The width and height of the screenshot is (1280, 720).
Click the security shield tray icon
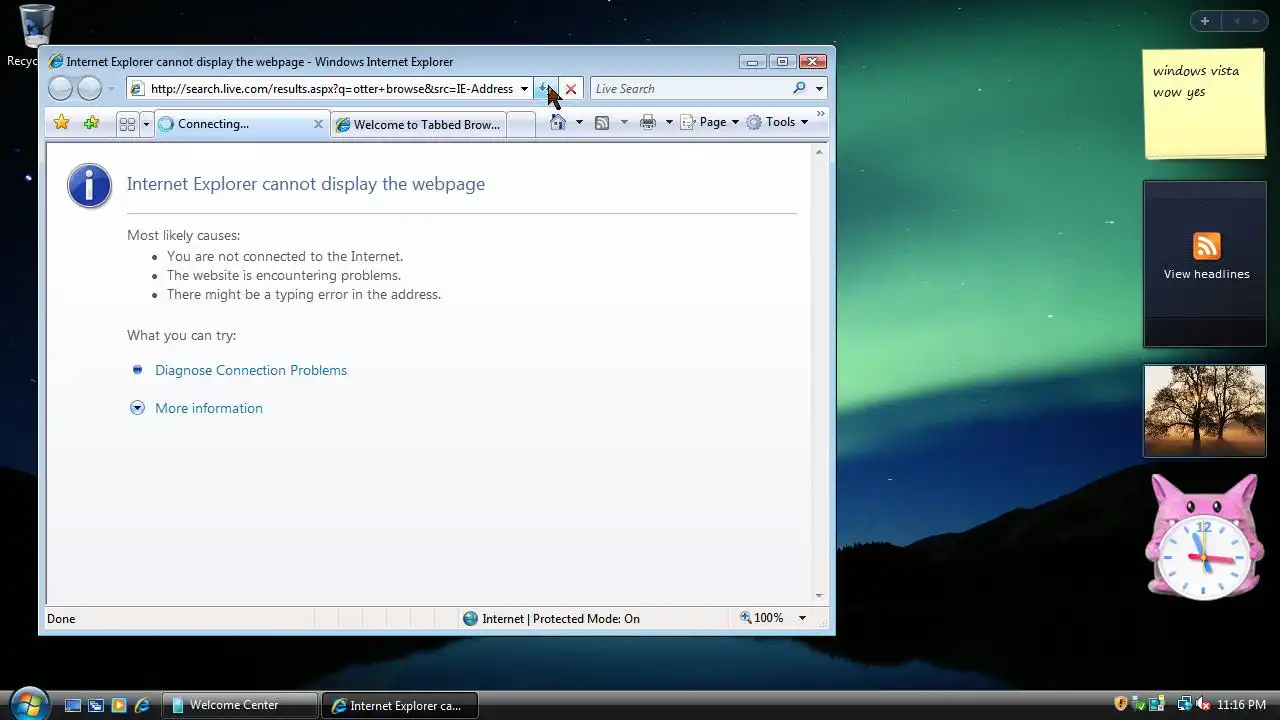point(1121,704)
